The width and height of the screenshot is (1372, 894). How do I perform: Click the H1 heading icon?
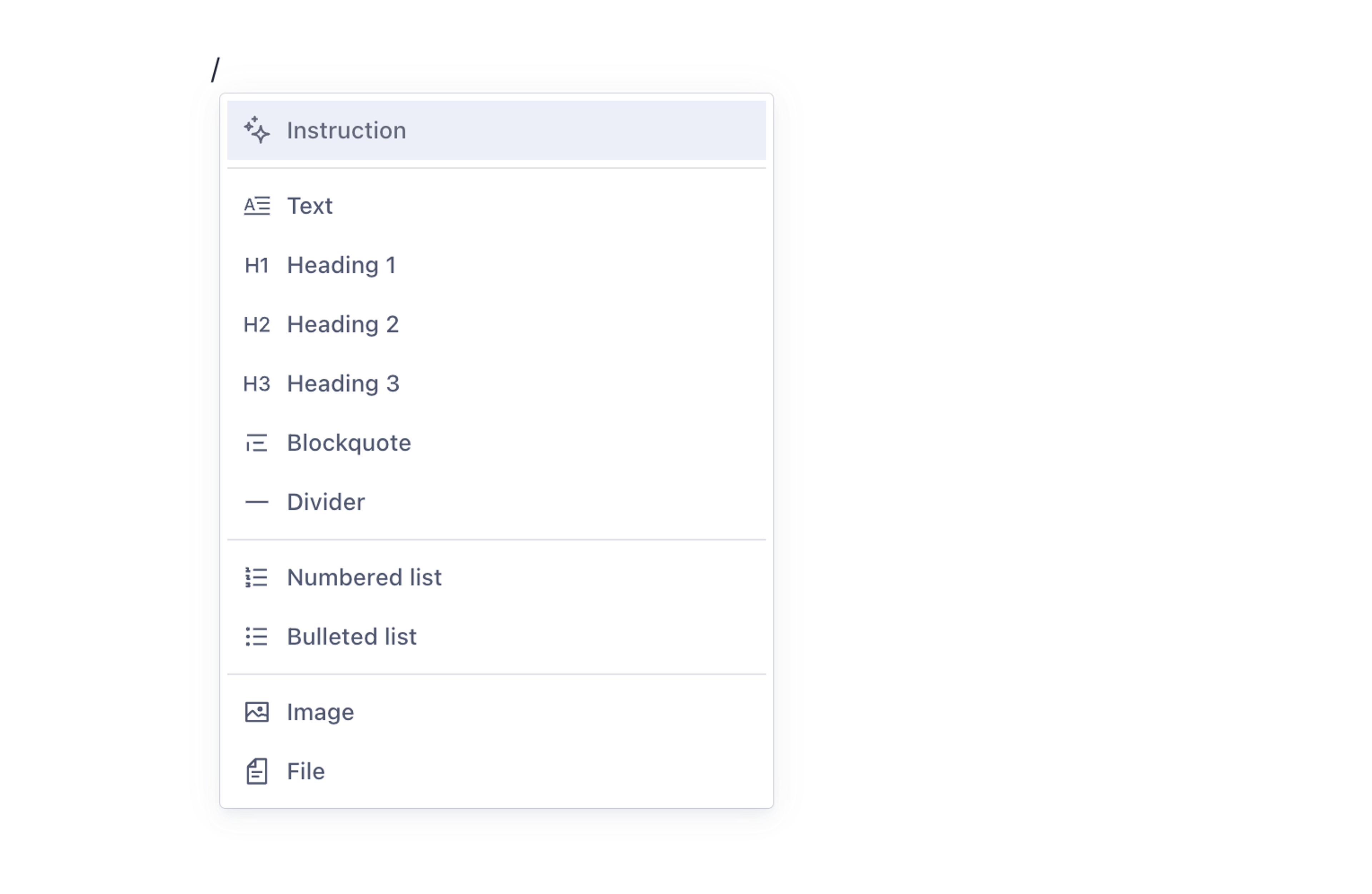[x=257, y=266]
